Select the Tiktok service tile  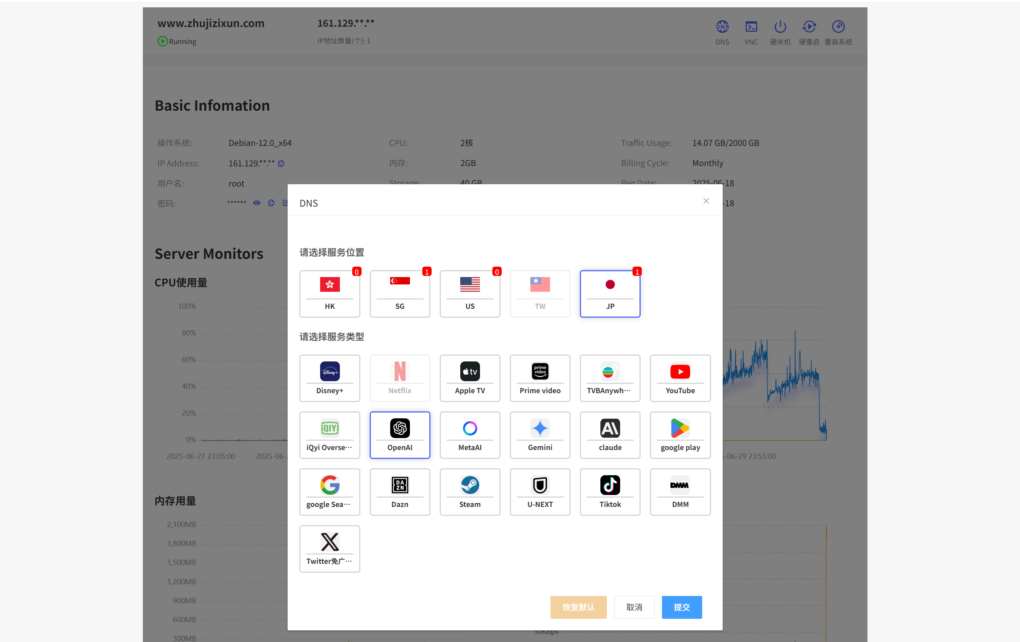(610, 492)
